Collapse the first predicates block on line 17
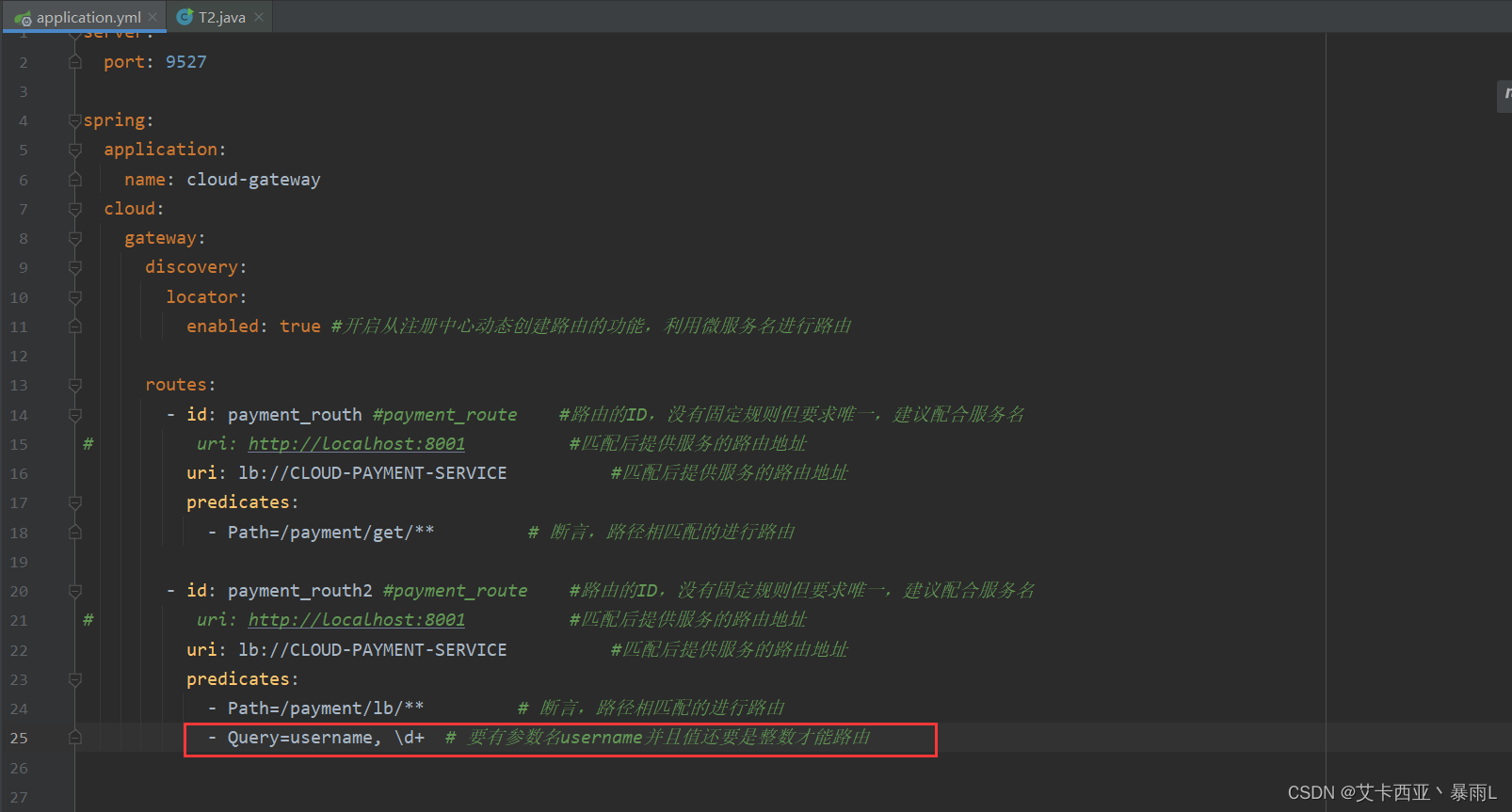 pos(75,502)
